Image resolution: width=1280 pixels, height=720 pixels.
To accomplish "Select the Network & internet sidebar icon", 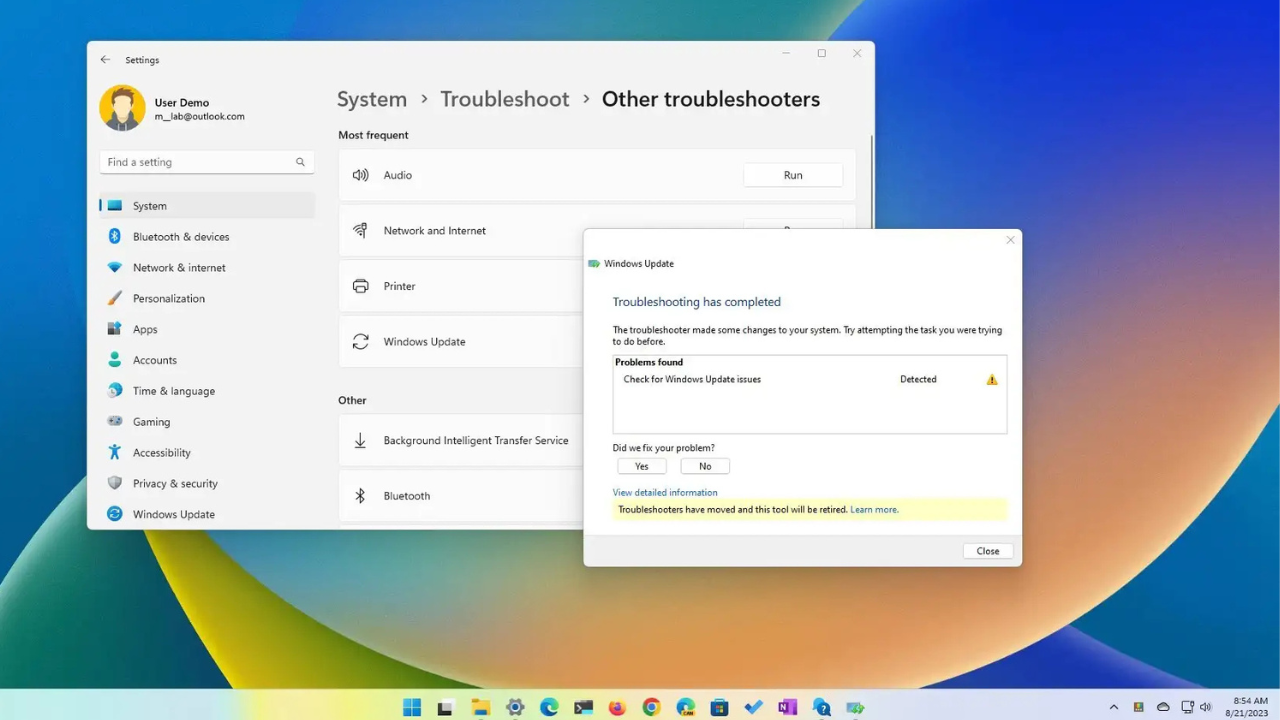I will (x=115, y=268).
